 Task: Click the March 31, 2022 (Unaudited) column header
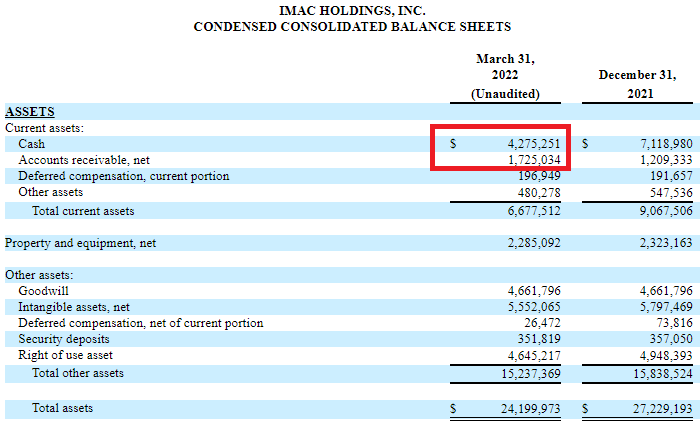click(x=505, y=76)
